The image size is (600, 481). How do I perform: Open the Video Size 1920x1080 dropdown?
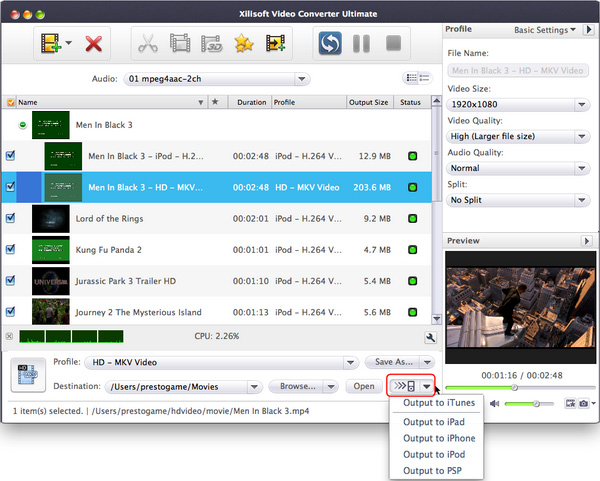(x=518, y=104)
